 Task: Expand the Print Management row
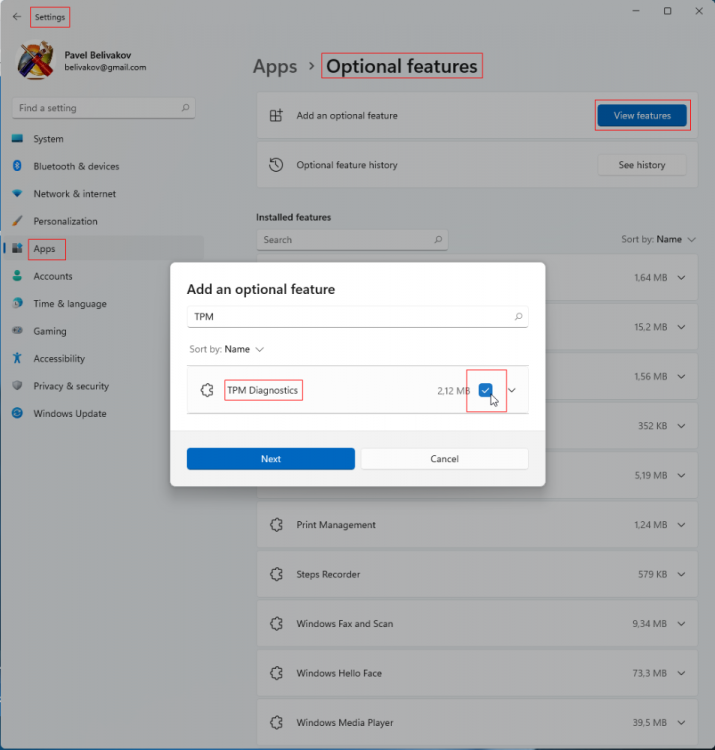[682, 525]
